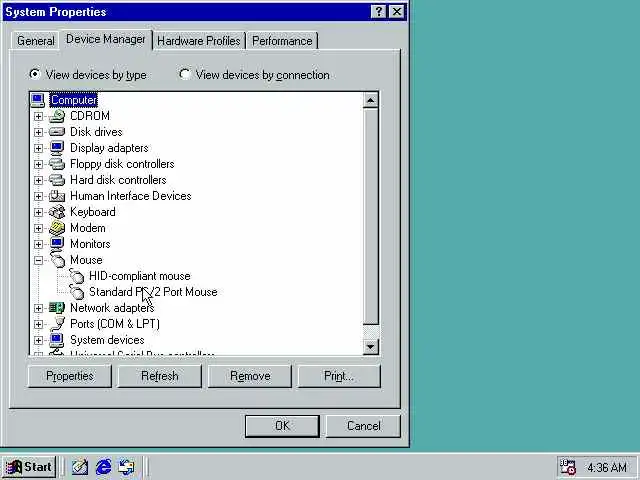
Task: Expand the Hard disk controllers branch
Action: [38, 180]
